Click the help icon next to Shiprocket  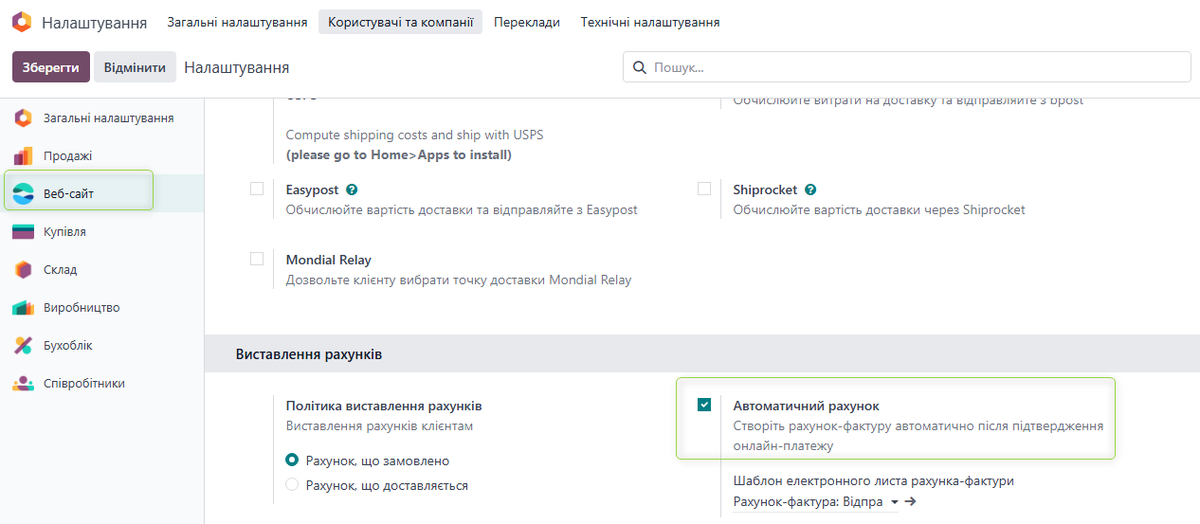[810, 189]
